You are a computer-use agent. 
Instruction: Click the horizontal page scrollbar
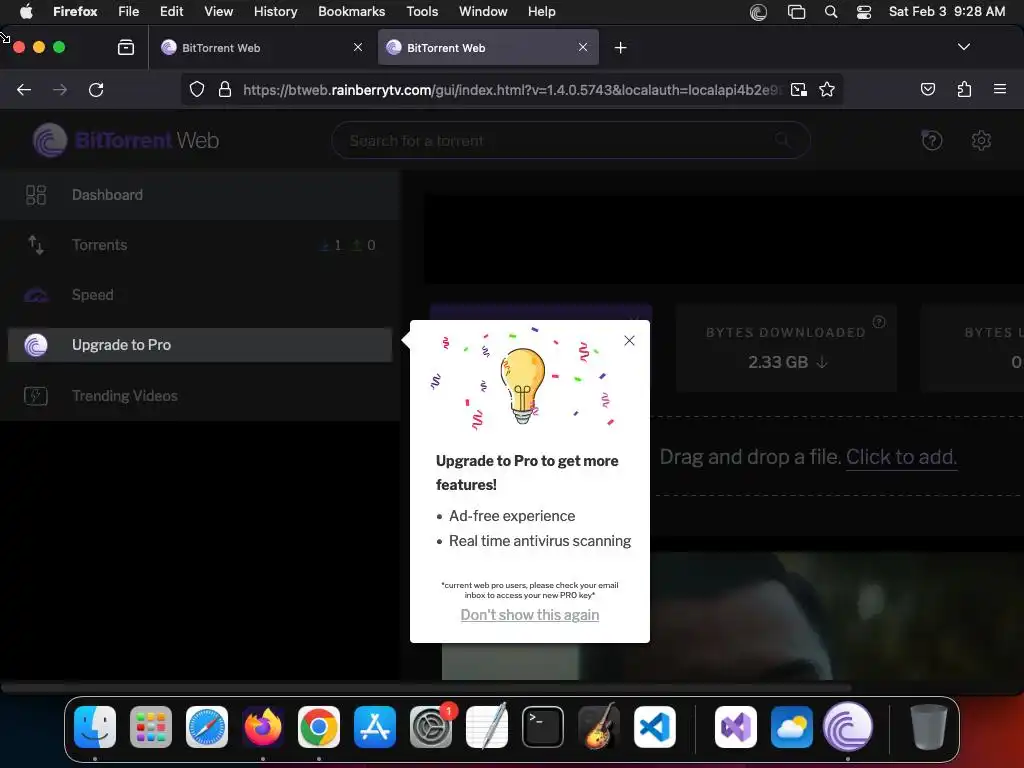click(426, 687)
